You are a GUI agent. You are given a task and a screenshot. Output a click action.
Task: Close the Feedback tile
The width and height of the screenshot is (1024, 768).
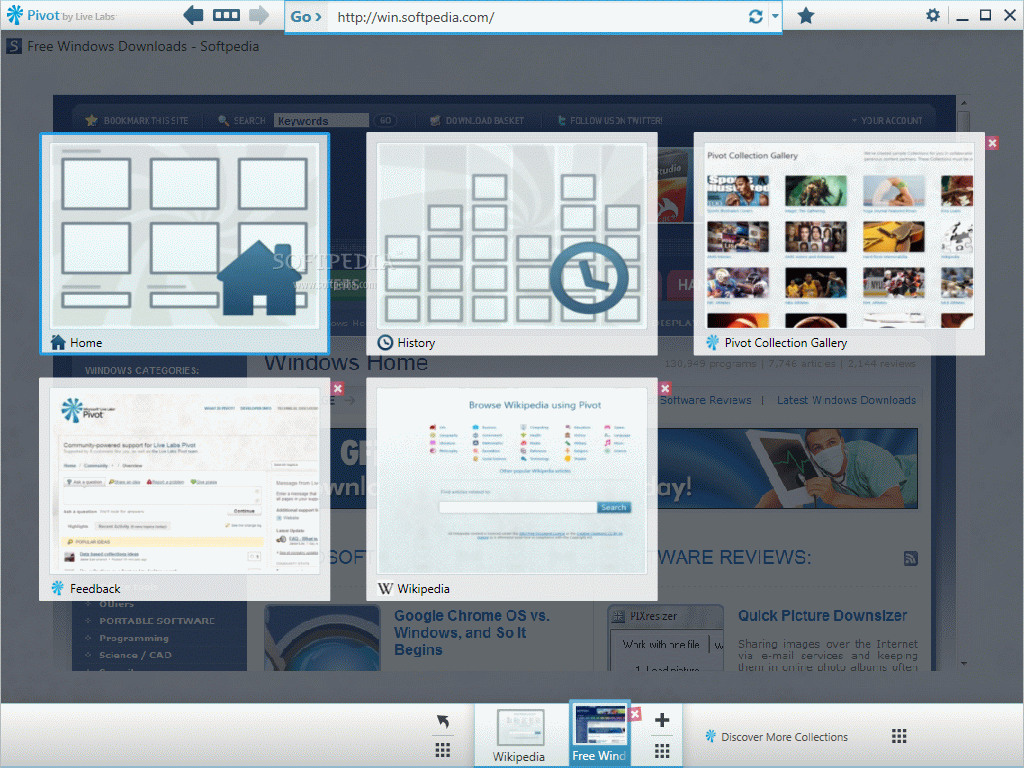click(x=338, y=389)
